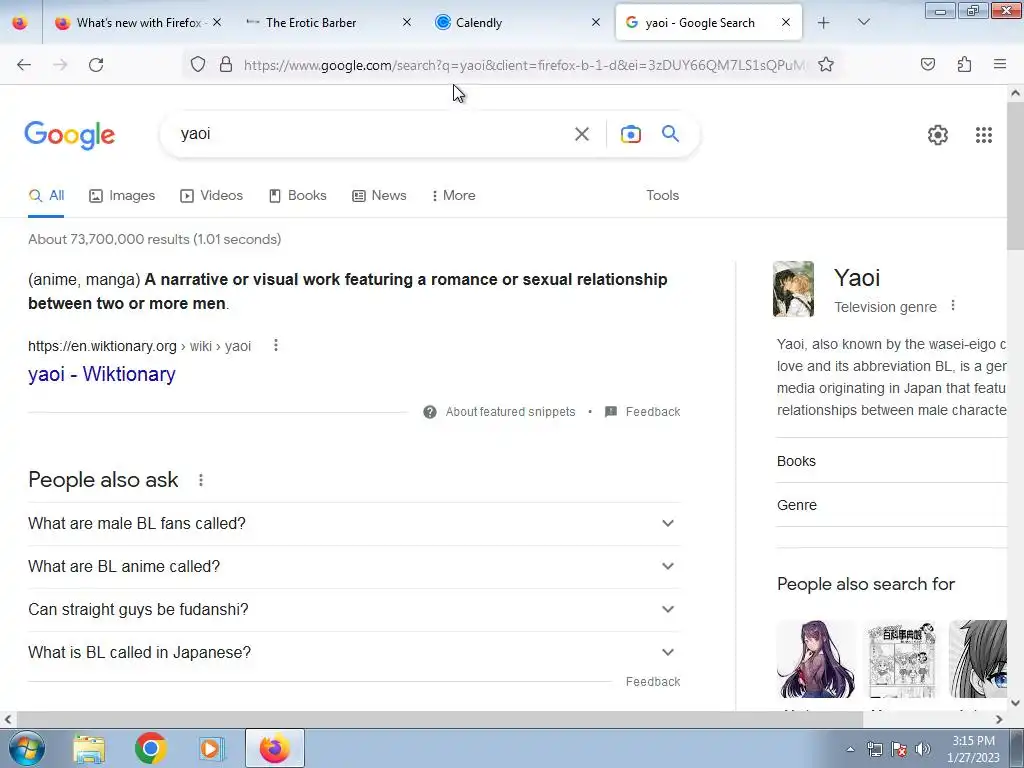Open the More search filters dropdown
Image resolution: width=1024 pixels, height=768 pixels.
click(453, 195)
